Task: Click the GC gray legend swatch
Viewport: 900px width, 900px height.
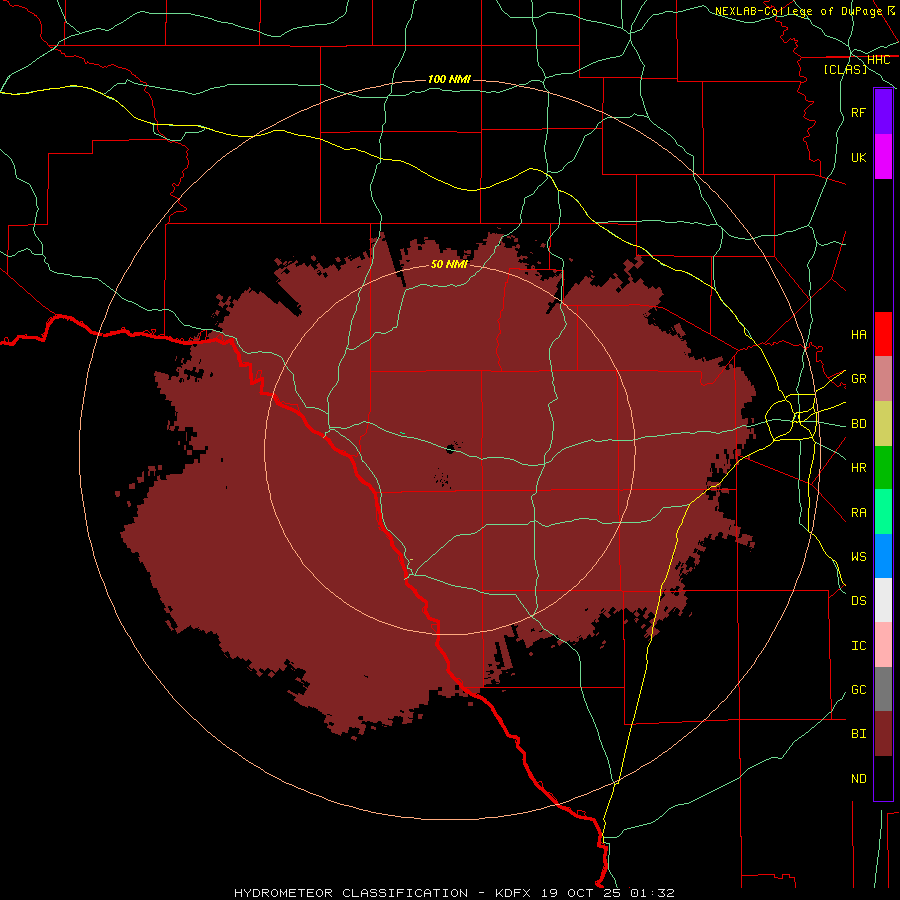Action: click(x=883, y=689)
